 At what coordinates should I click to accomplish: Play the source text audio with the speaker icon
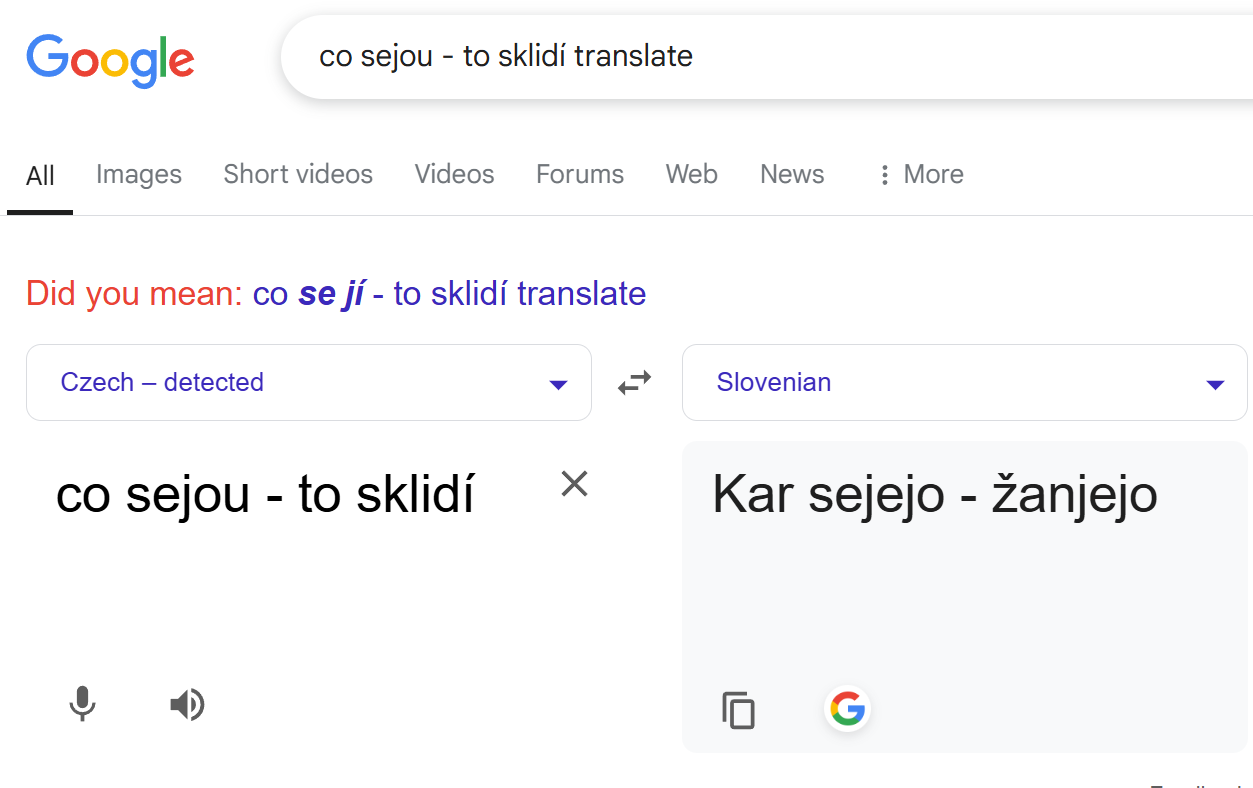[x=187, y=705]
